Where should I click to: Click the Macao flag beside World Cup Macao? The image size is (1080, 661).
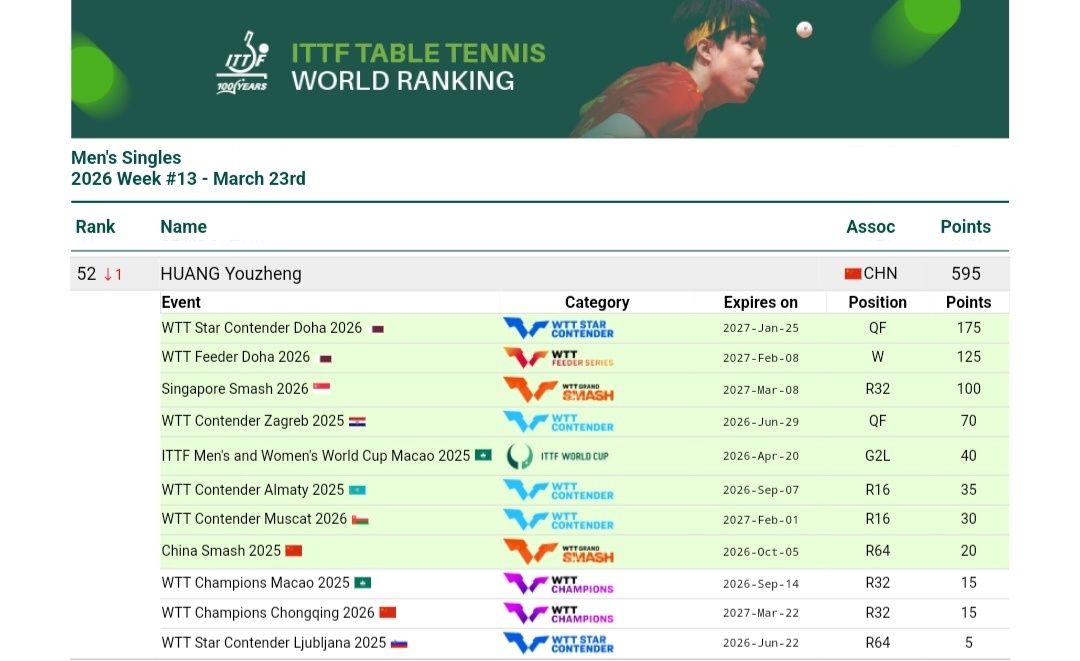click(x=484, y=455)
